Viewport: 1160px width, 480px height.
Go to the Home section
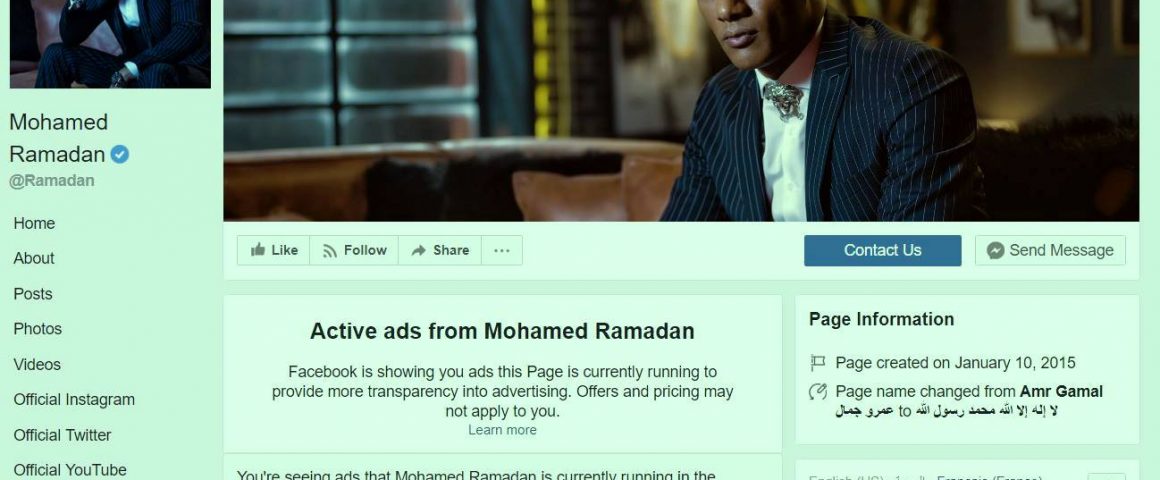(34, 223)
